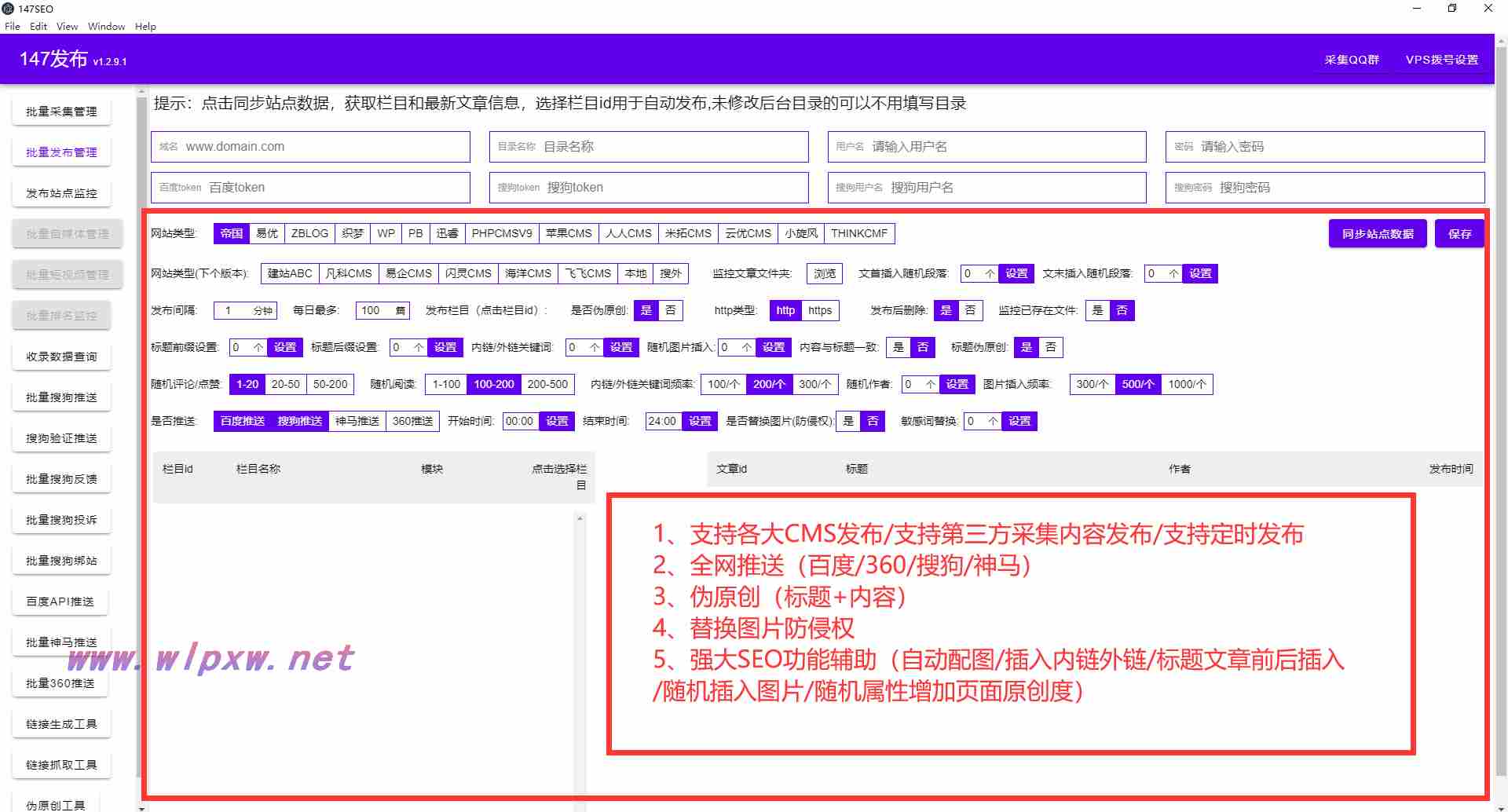Focus the 百度token input field
This screenshot has height=812, width=1508.
point(310,188)
